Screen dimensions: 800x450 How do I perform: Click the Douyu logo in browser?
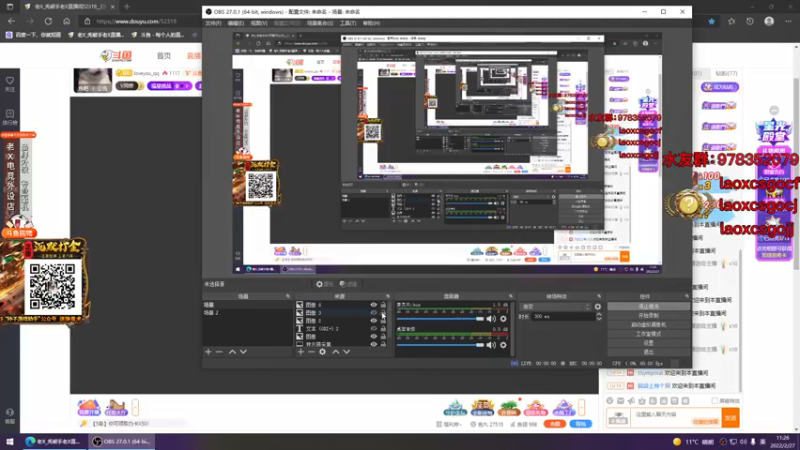point(116,56)
